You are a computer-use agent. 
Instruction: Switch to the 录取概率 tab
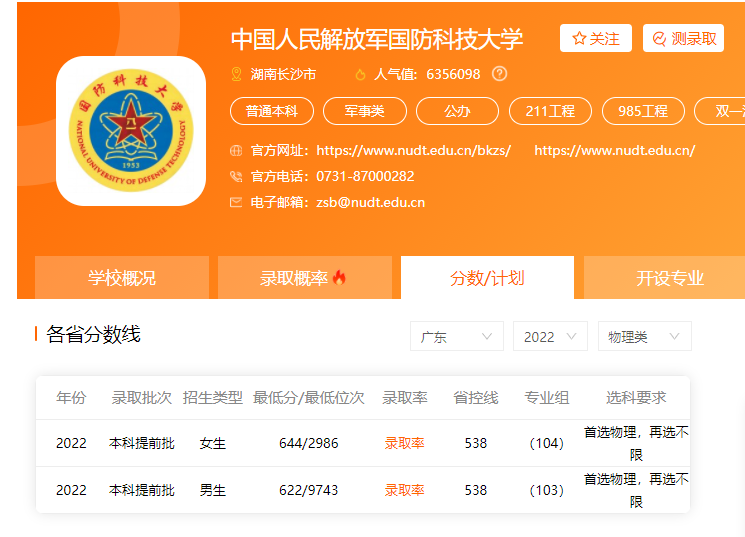[x=305, y=278]
